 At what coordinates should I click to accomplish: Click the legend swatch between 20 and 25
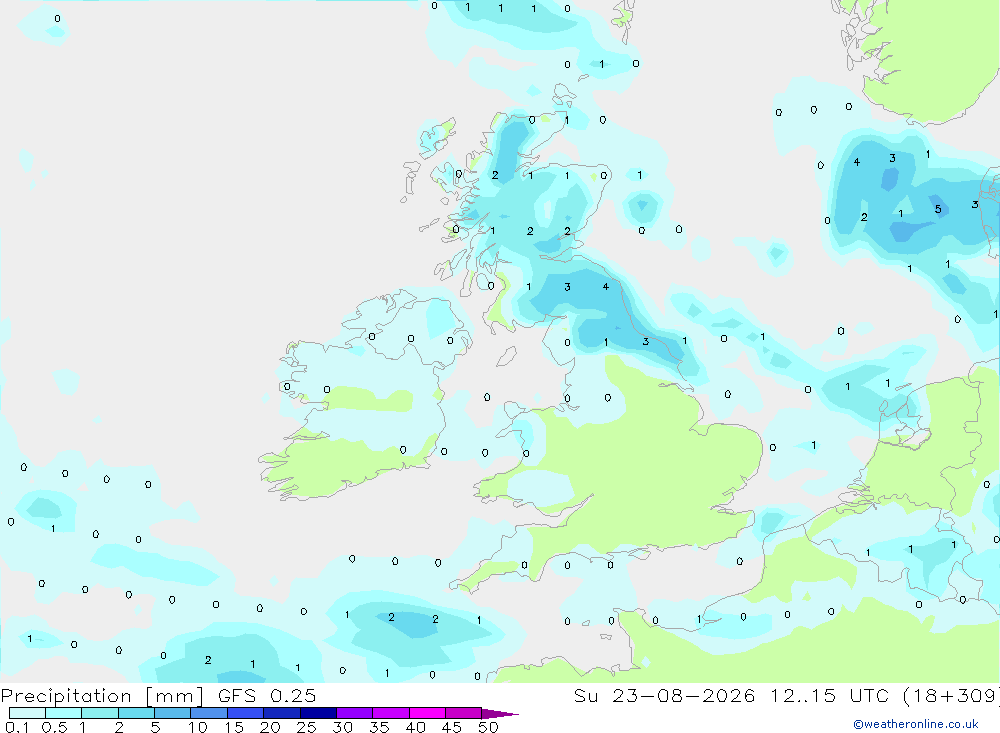[x=282, y=713]
